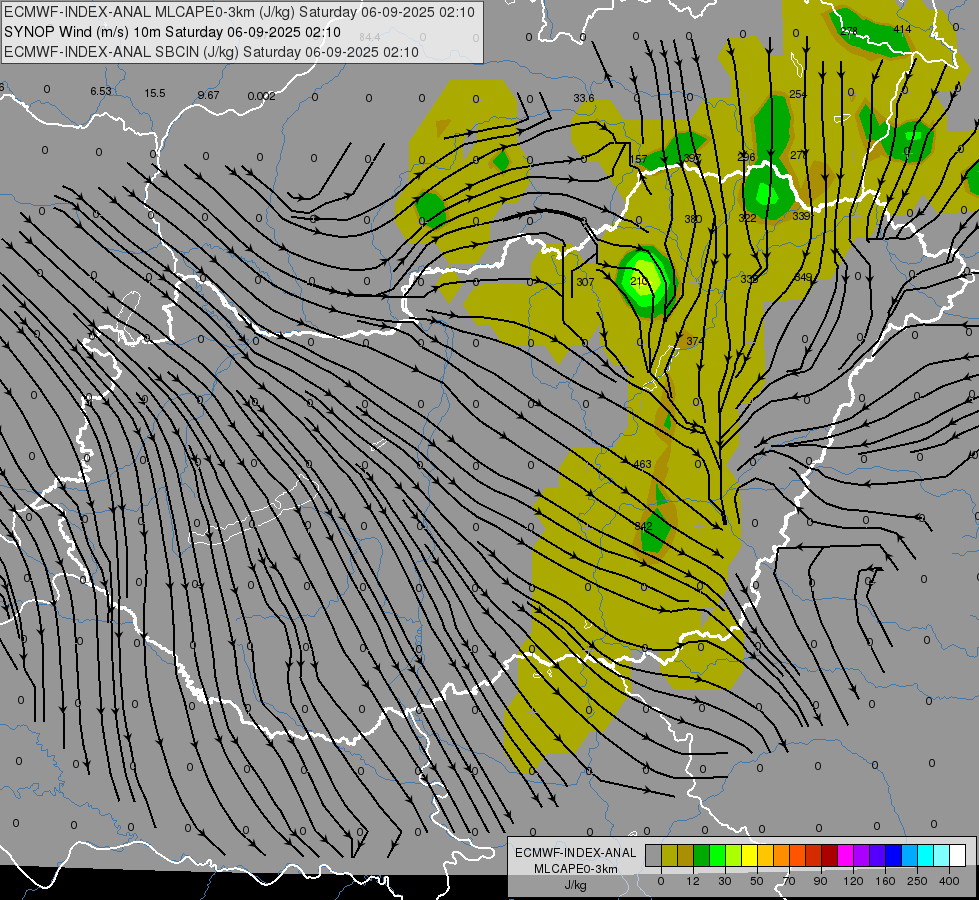This screenshot has height=900, width=979.
Task: Click the map value 254
Action: click(798, 94)
